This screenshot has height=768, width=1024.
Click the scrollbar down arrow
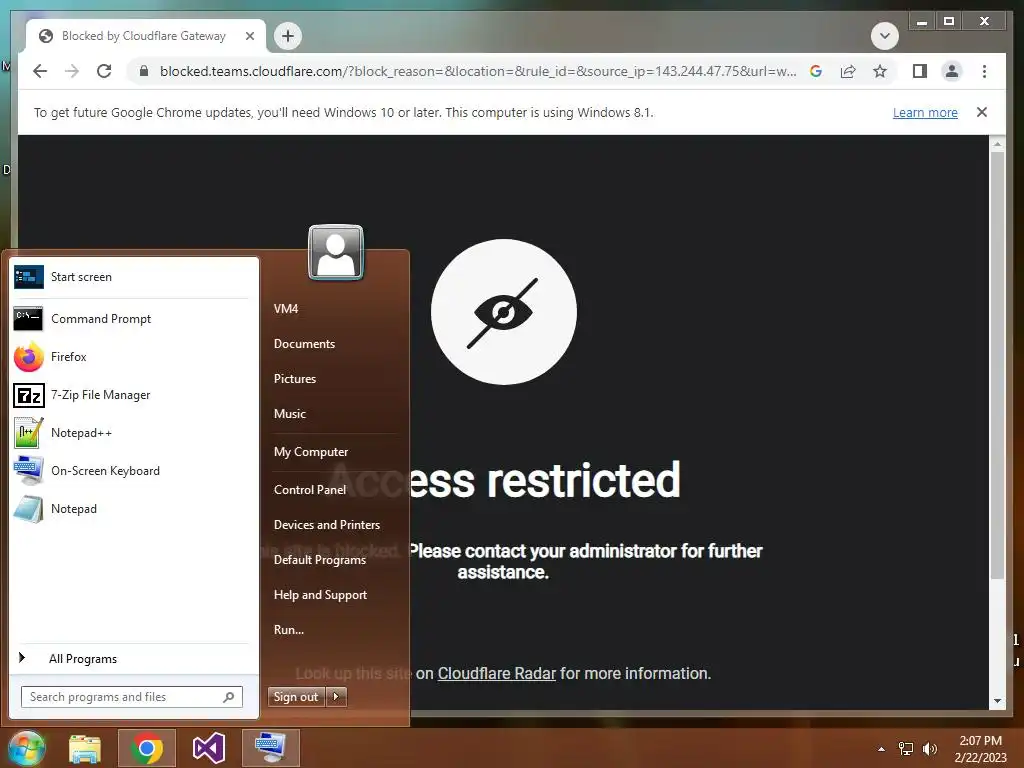pyautogui.click(x=997, y=701)
